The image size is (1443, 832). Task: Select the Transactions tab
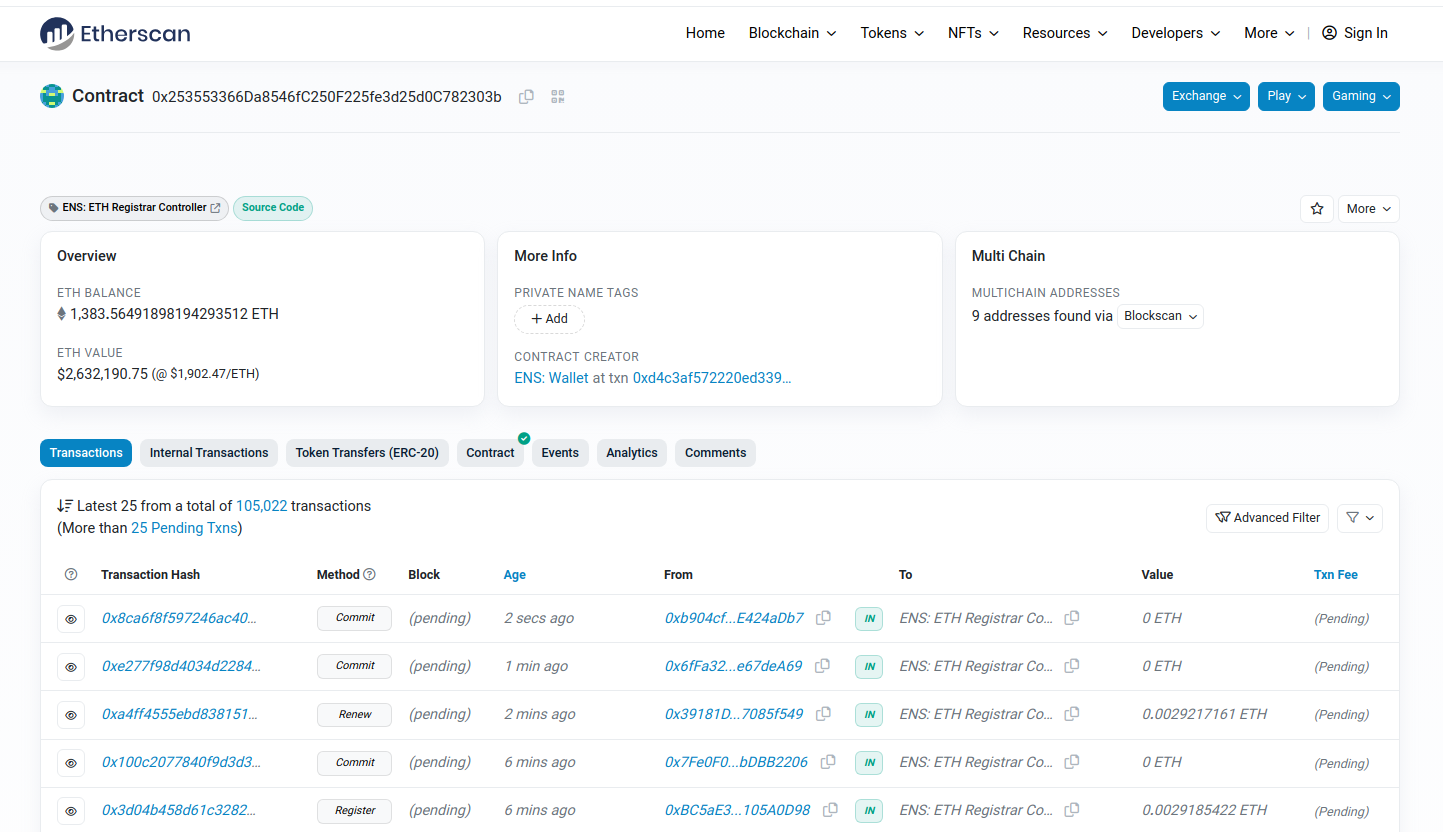[x=86, y=453]
